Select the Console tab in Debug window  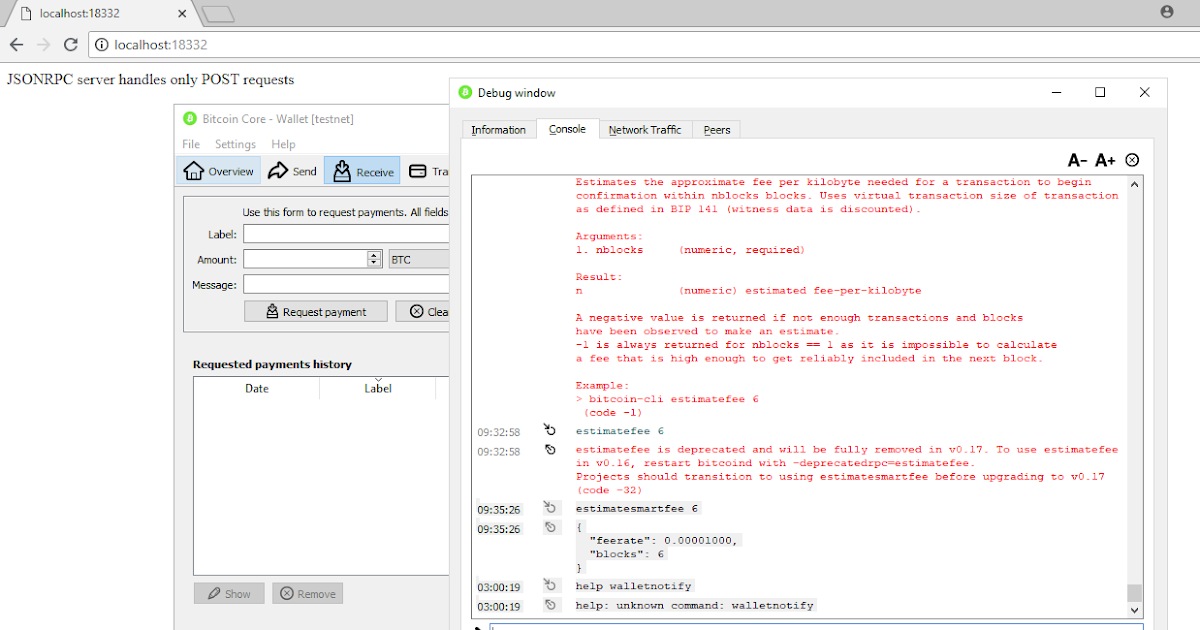(x=567, y=129)
